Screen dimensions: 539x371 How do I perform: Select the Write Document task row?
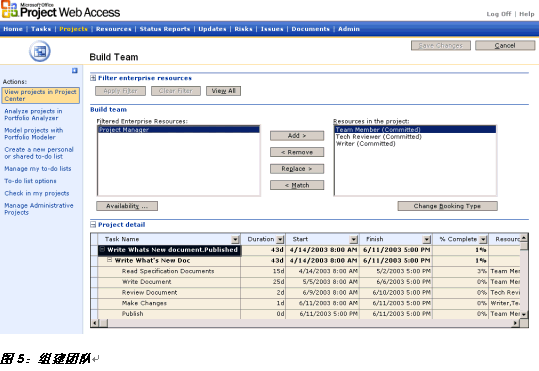click(146, 282)
